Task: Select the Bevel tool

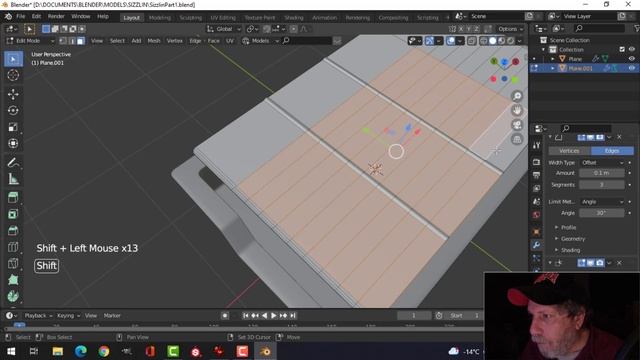Action: click(x=13, y=231)
